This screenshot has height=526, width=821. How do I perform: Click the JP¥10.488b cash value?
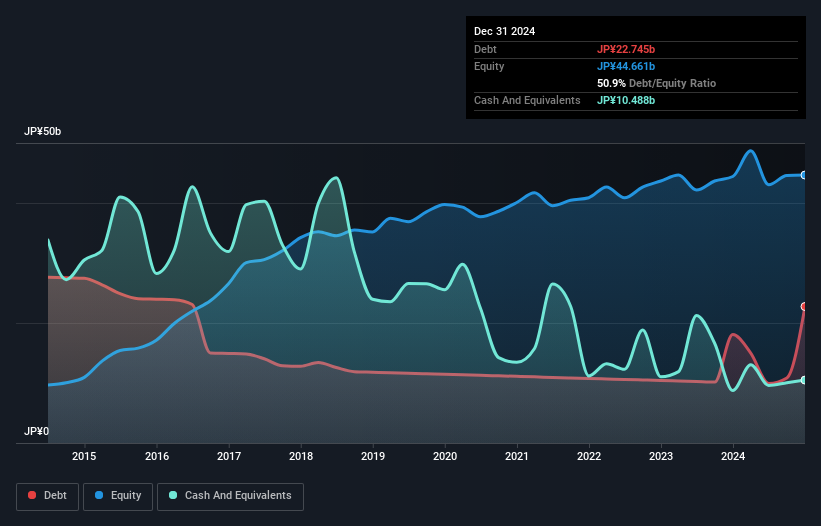click(626, 100)
